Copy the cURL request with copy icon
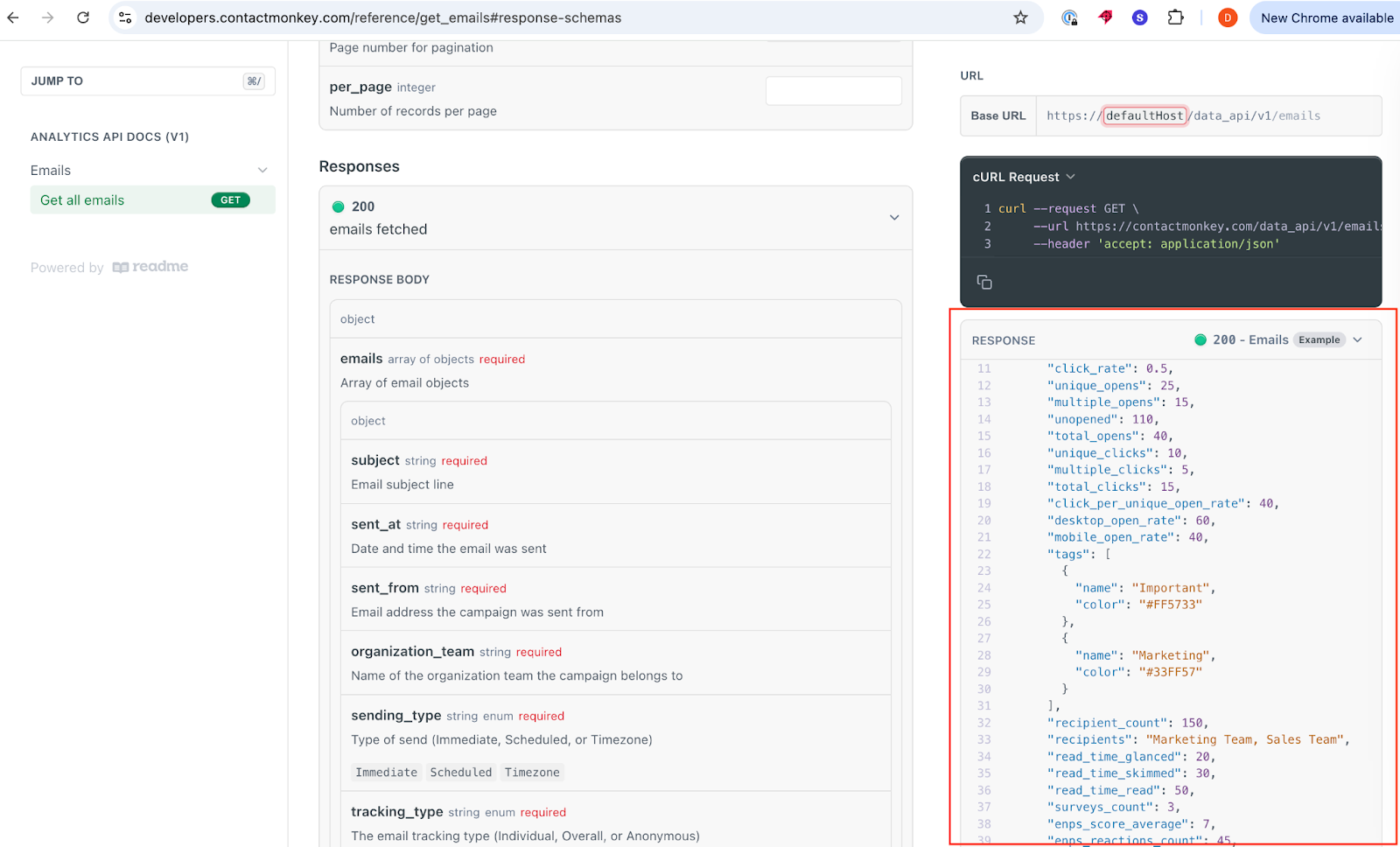Image resolution: width=1400 pixels, height=847 pixels. click(x=984, y=282)
